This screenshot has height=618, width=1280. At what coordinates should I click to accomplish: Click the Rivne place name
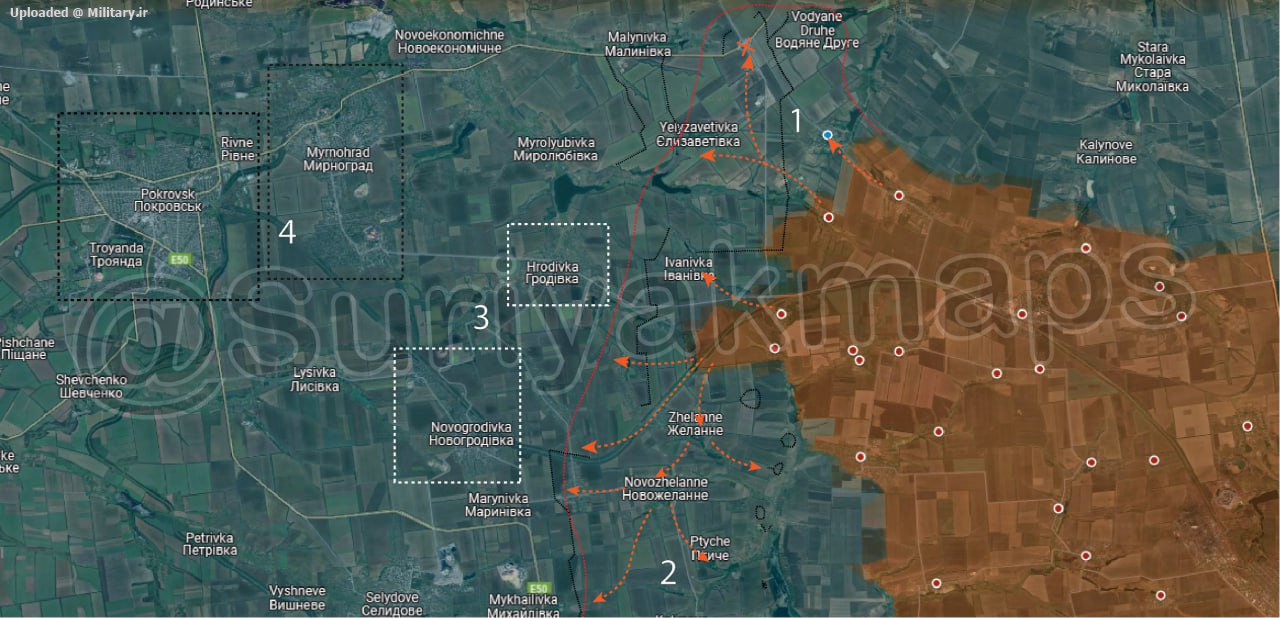[238, 149]
